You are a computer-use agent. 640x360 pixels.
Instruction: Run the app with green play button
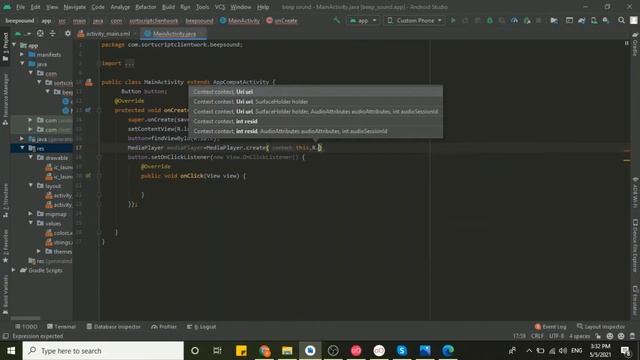pos(453,20)
